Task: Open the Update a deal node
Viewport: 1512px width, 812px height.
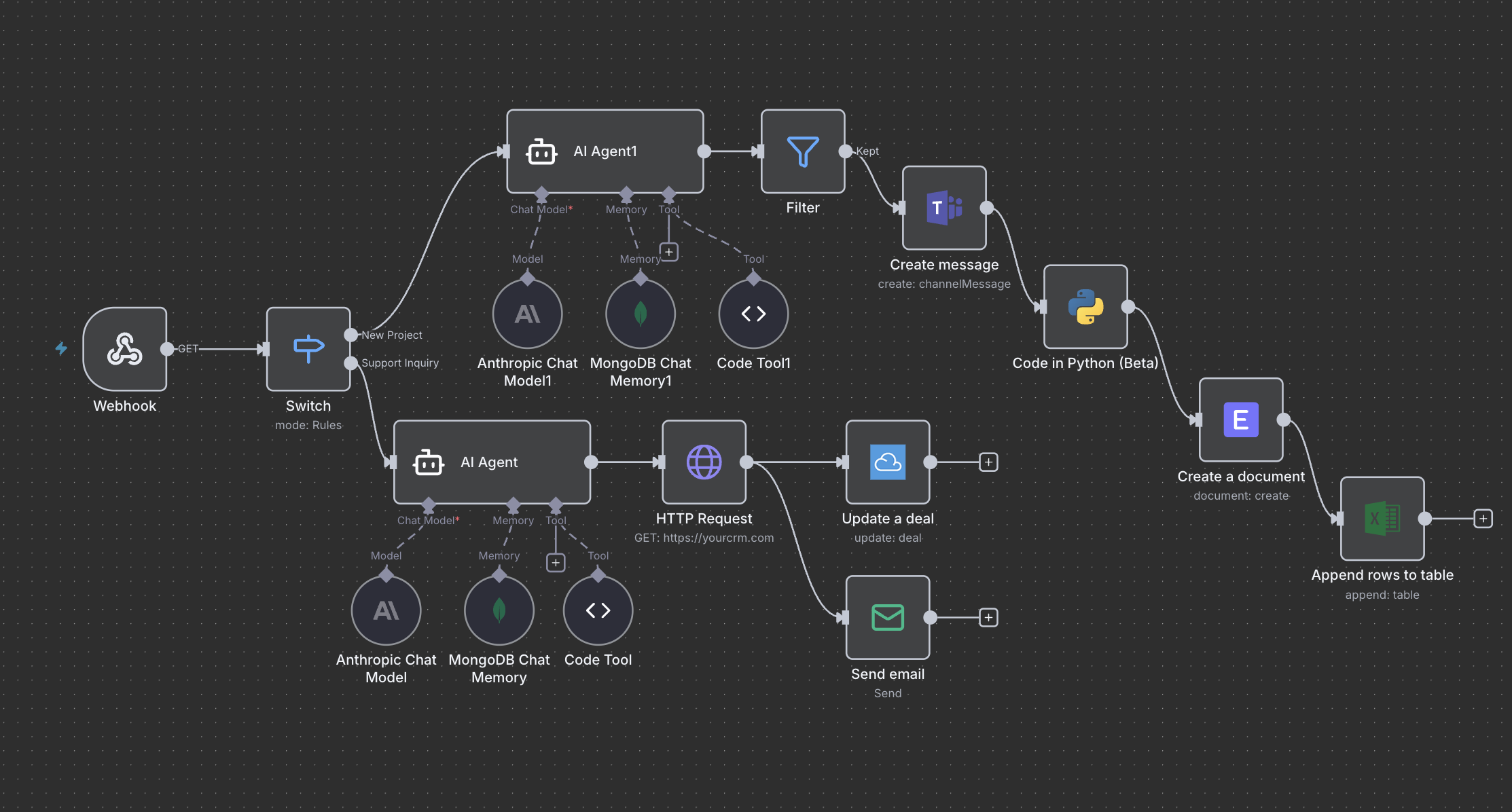Action: point(887,462)
